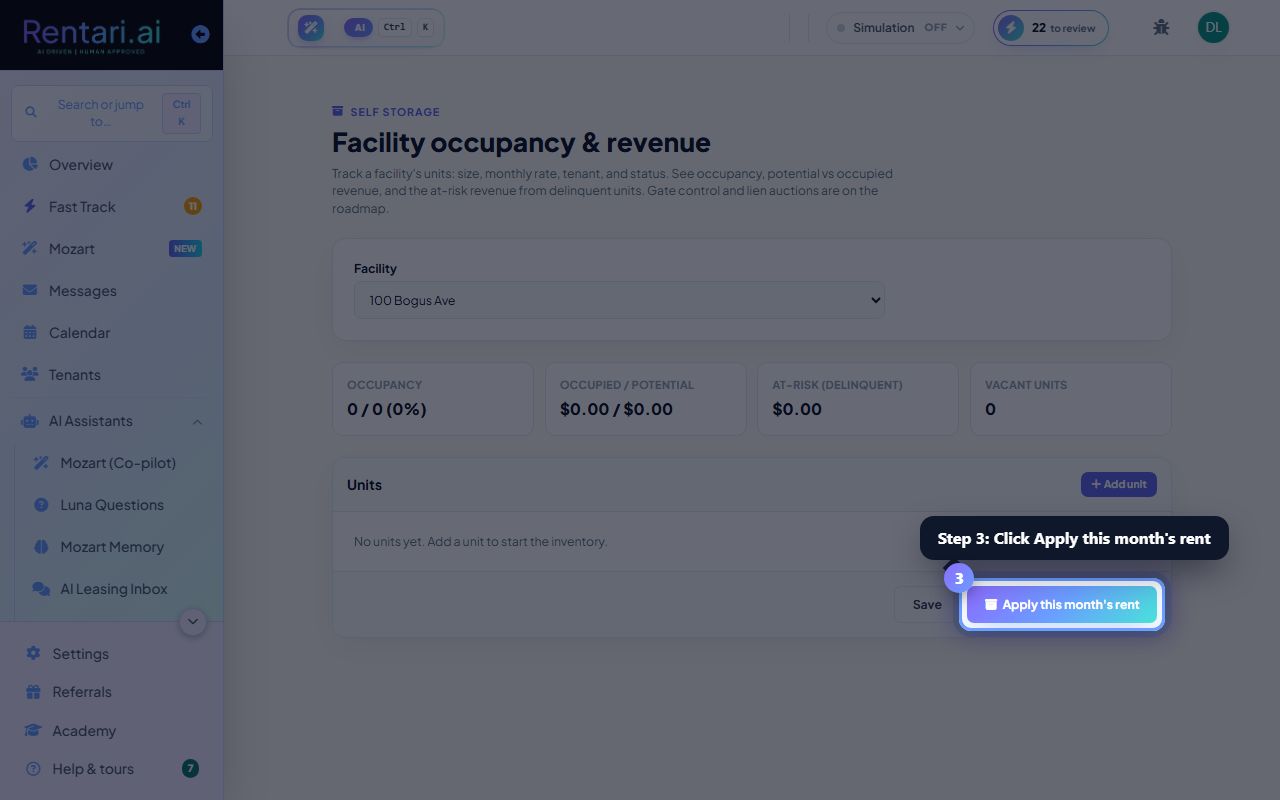Click the OCCUPANCY 0 / 0 (0%) card
Screen dimensions: 1280x800
(433, 399)
